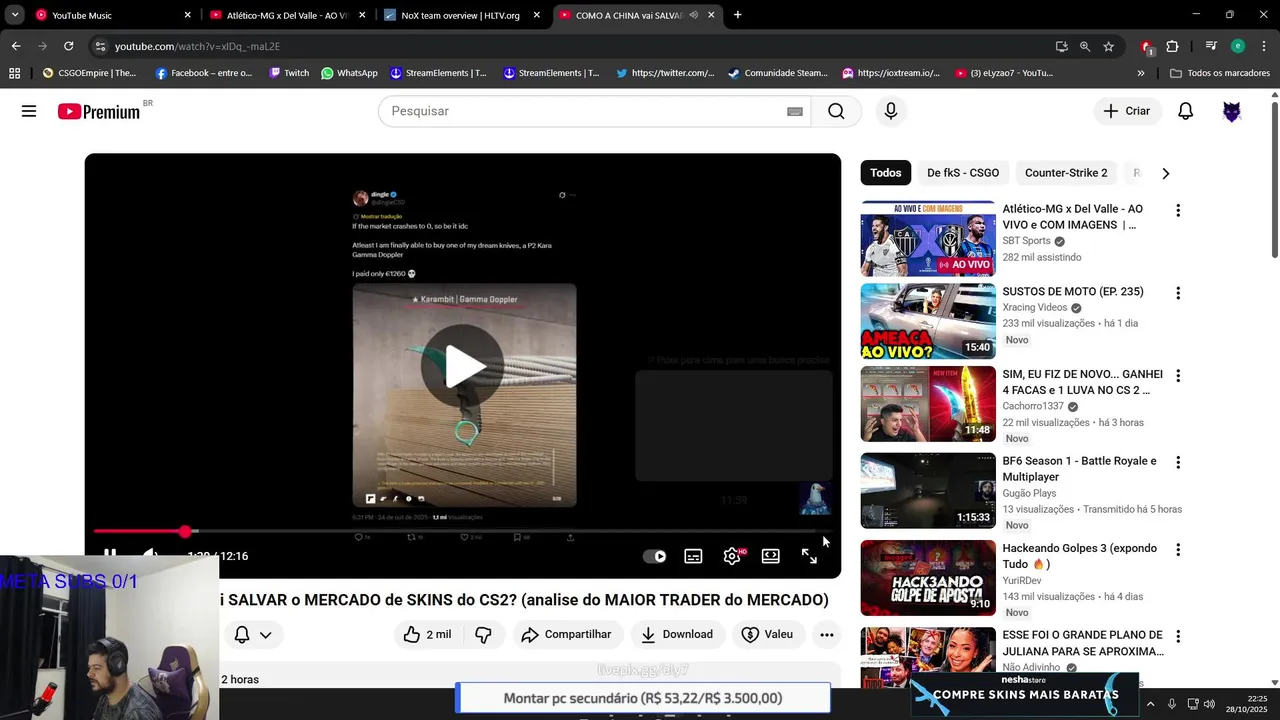Screen dimensions: 1280x720
Task: Click install app icon in address bar
Action: (x=1061, y=46)
